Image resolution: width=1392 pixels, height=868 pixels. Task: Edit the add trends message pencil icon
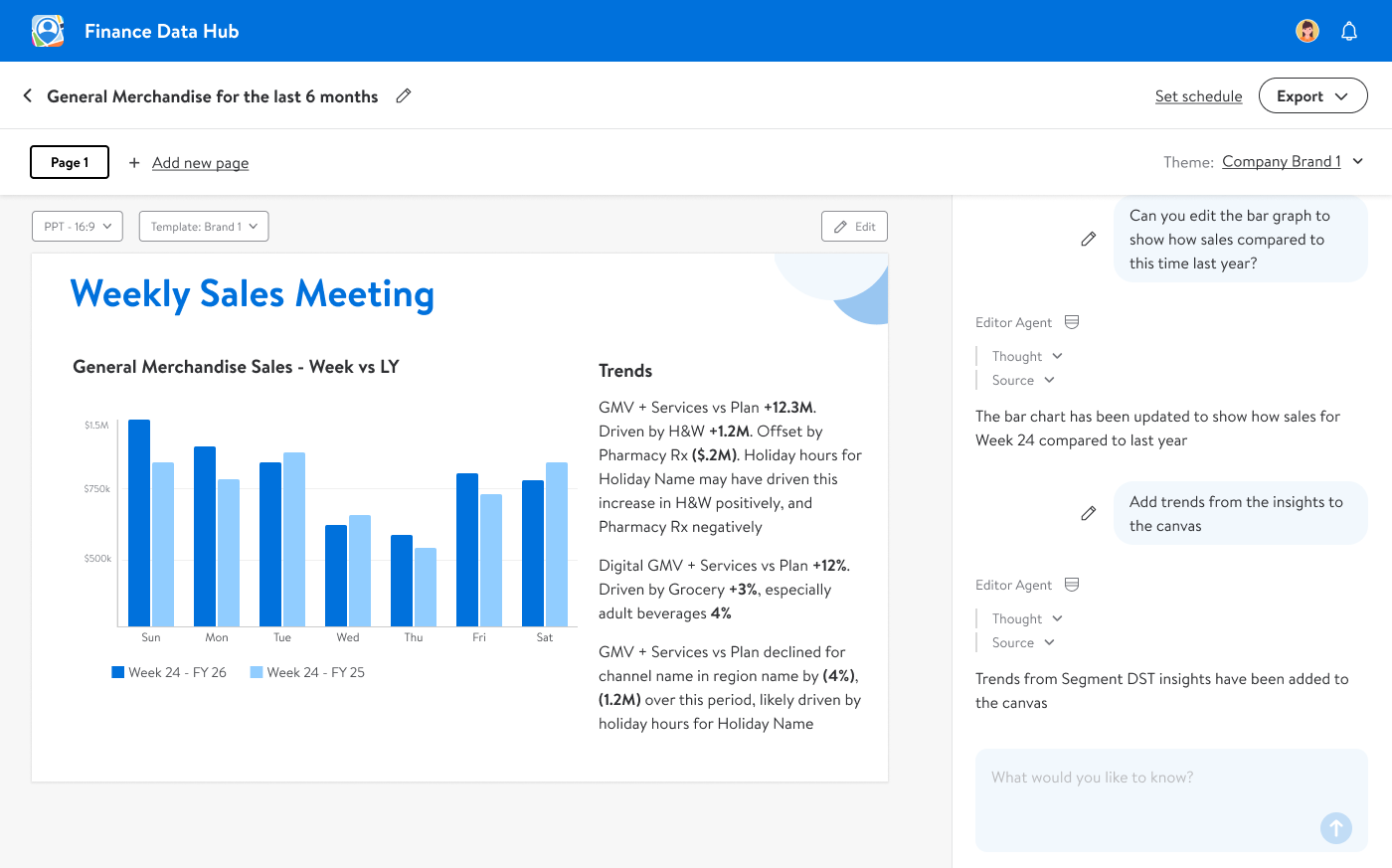tap(1089, 513)
